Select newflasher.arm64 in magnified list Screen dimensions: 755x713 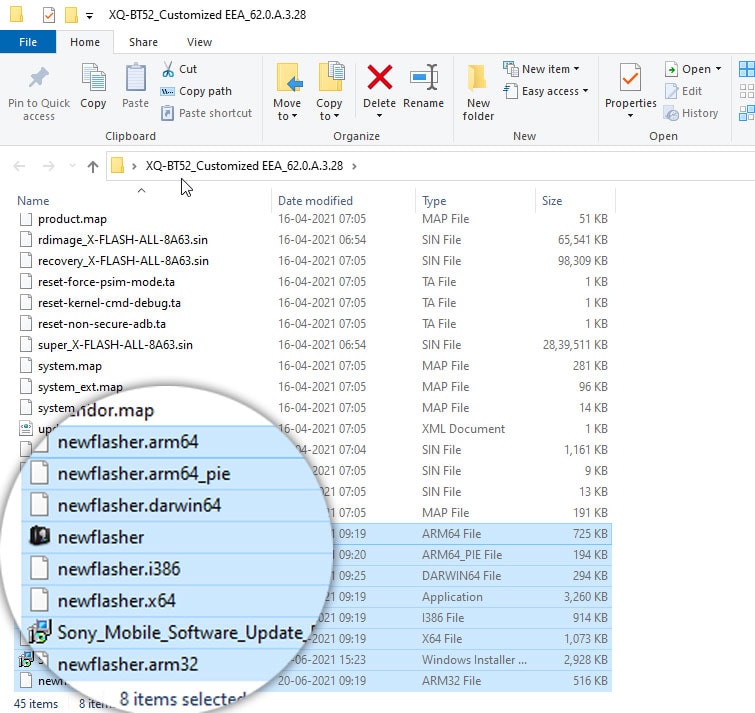[128, 442]
